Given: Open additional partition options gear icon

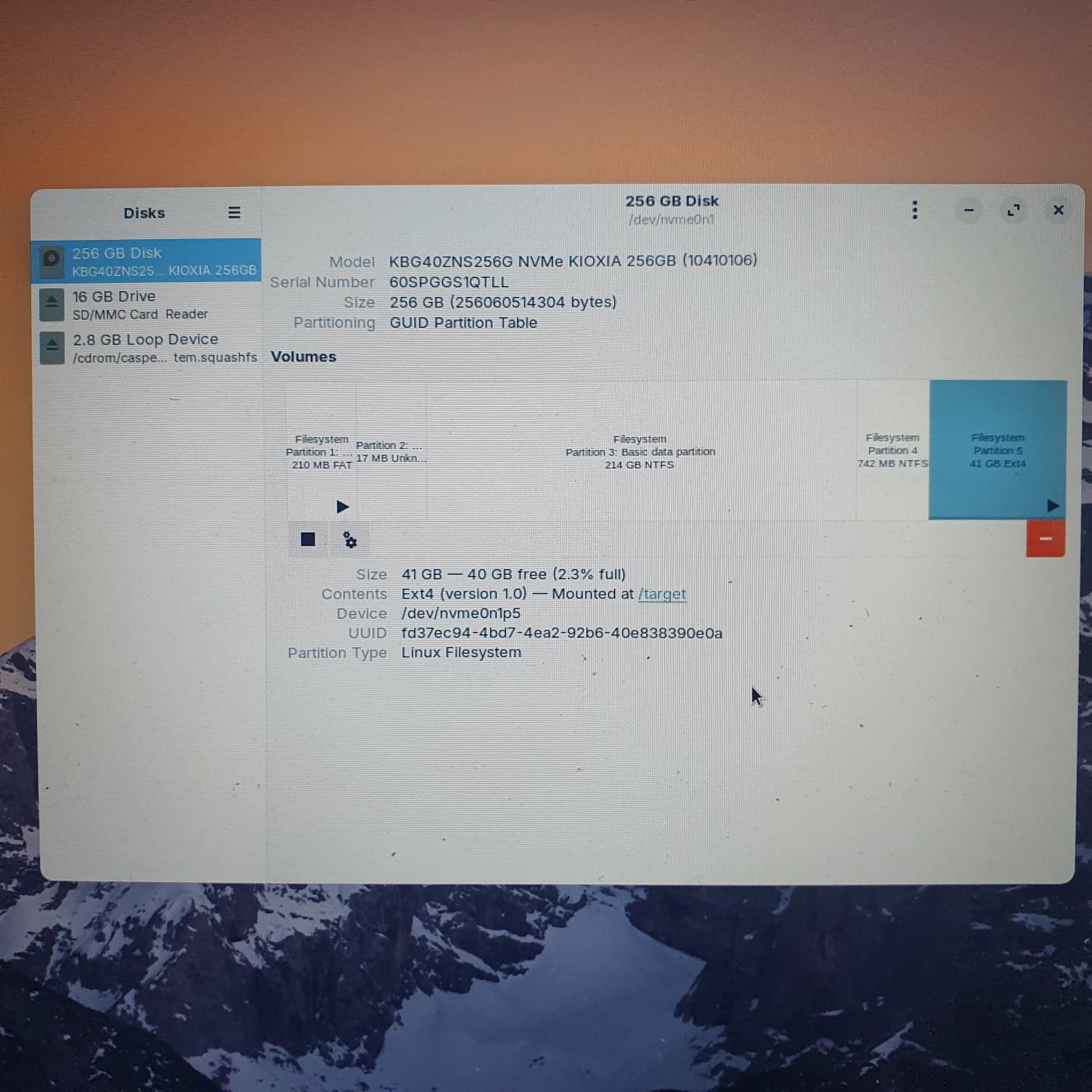Looking at the screenshot, I should pos(350,539).
